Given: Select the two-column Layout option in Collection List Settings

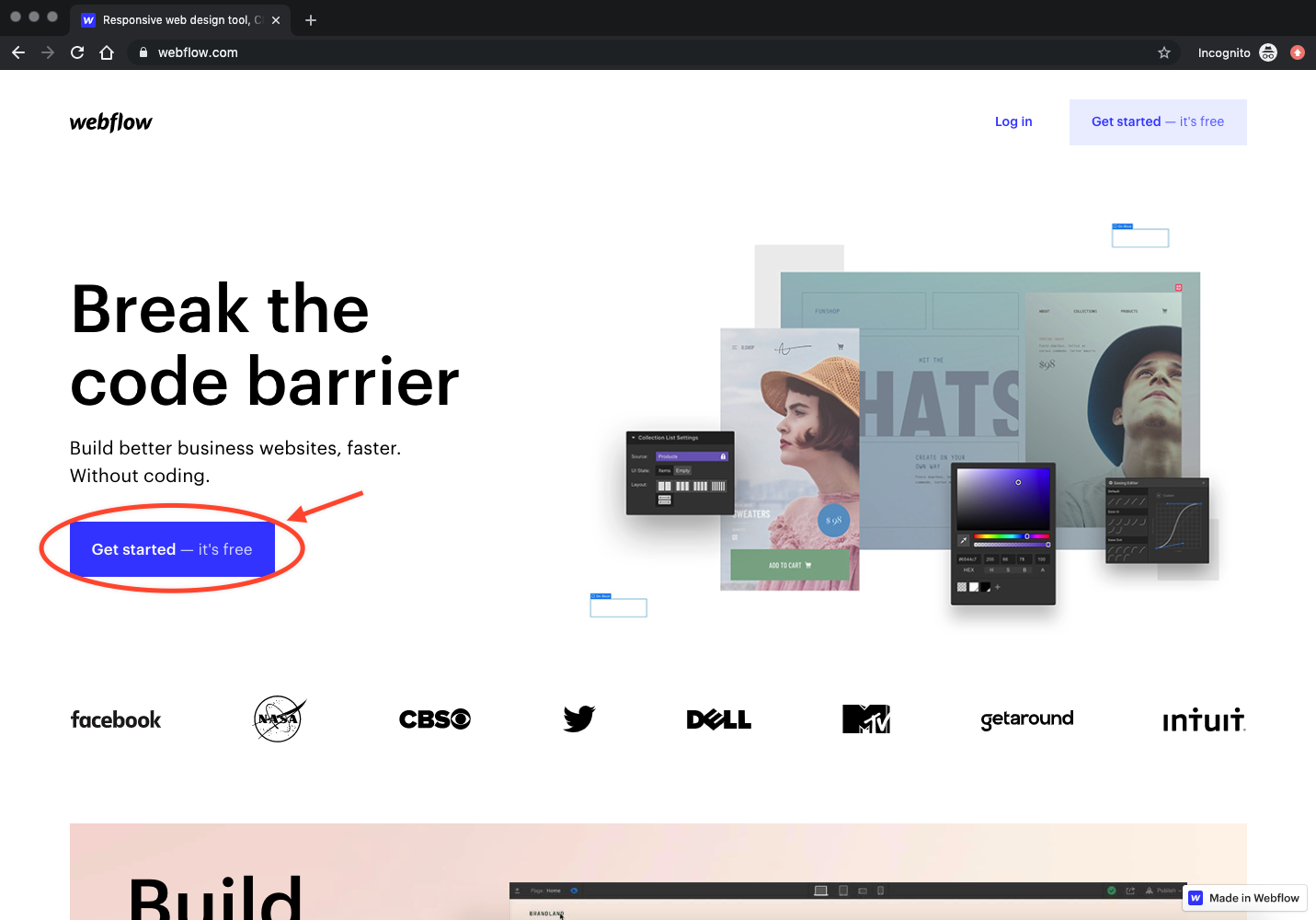Looking at the screenshot, I should point(664,486).
